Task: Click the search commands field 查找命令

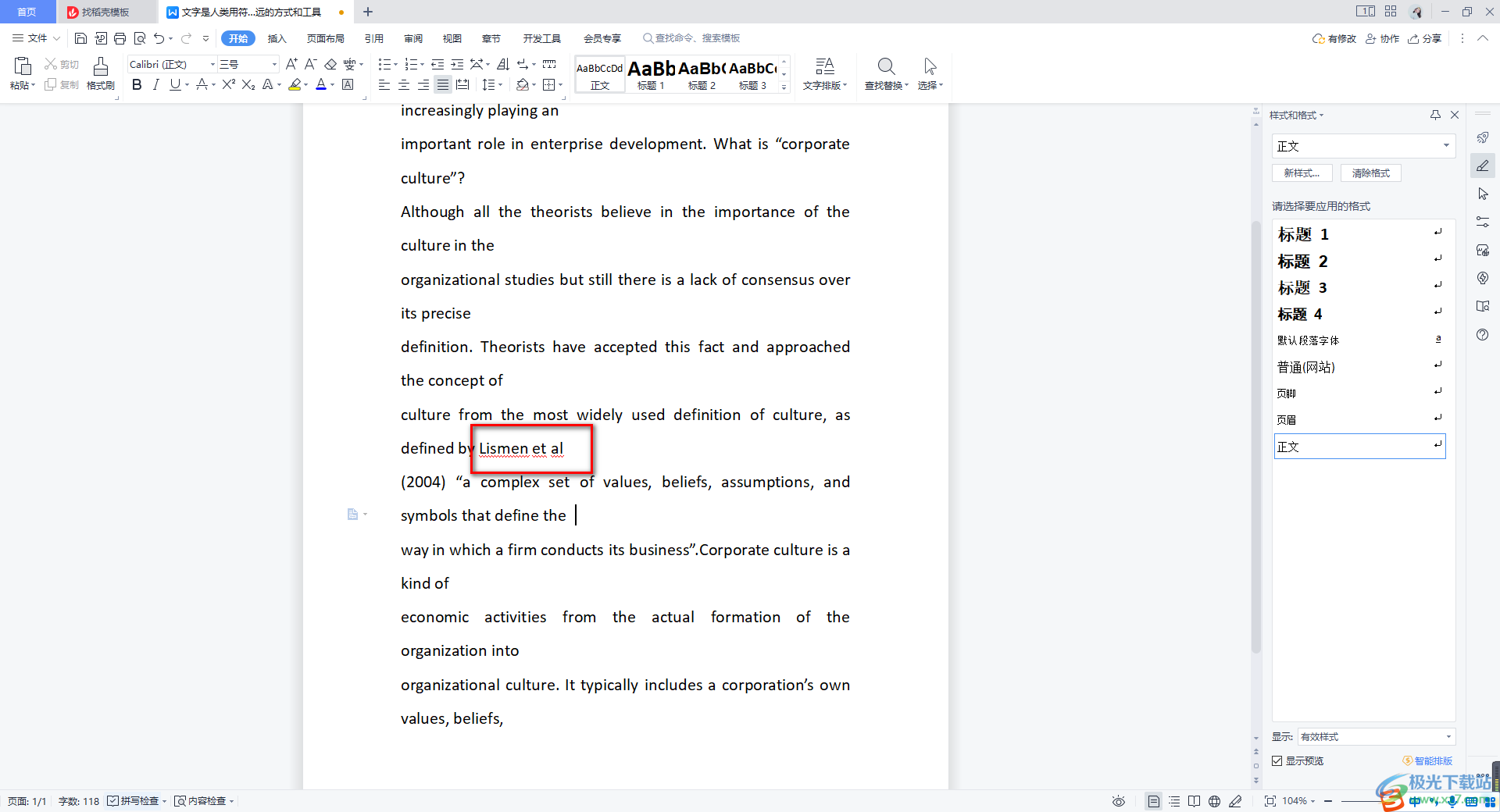Action: [691, 38]
